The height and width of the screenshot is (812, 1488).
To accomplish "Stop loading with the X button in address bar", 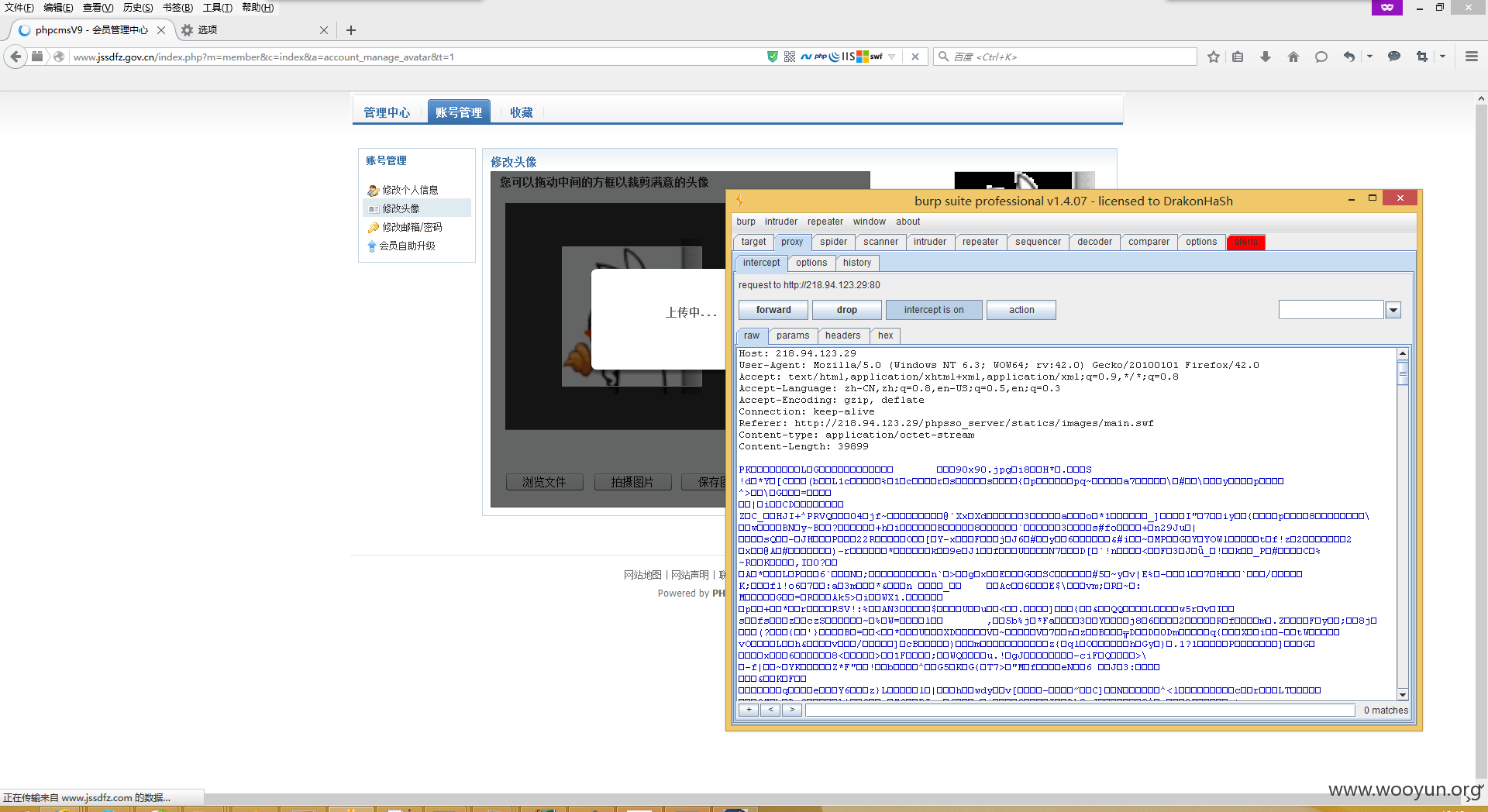I will coord(915,57).
